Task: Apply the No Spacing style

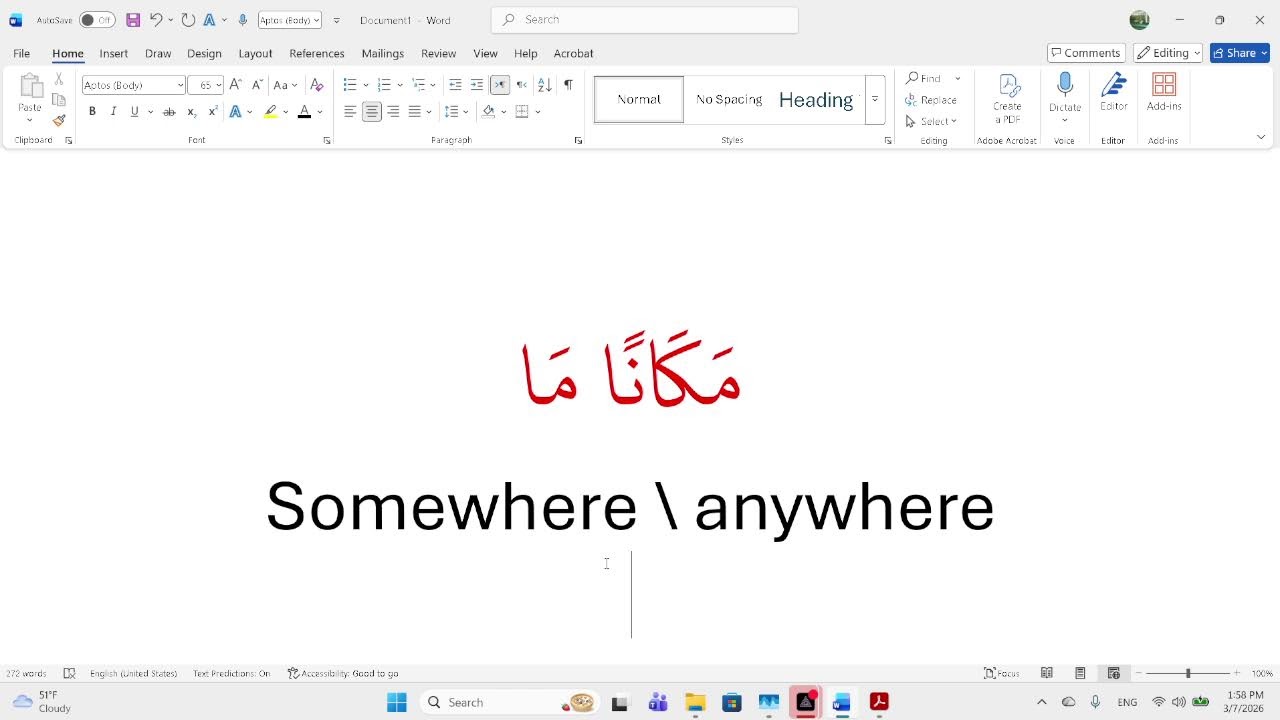Action: [x=729, y=99]
